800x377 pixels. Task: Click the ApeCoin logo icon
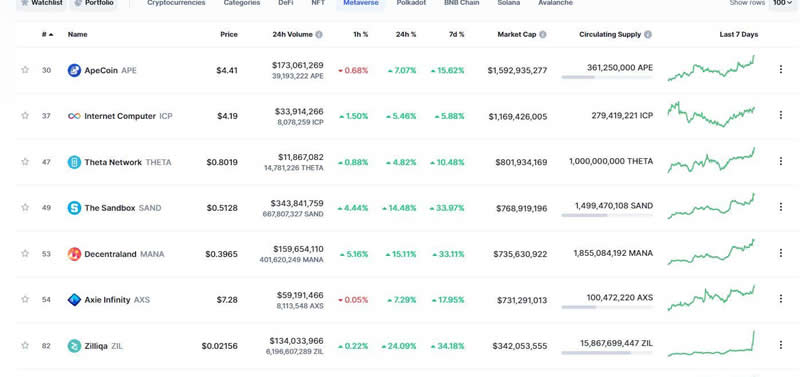(74, 70)
